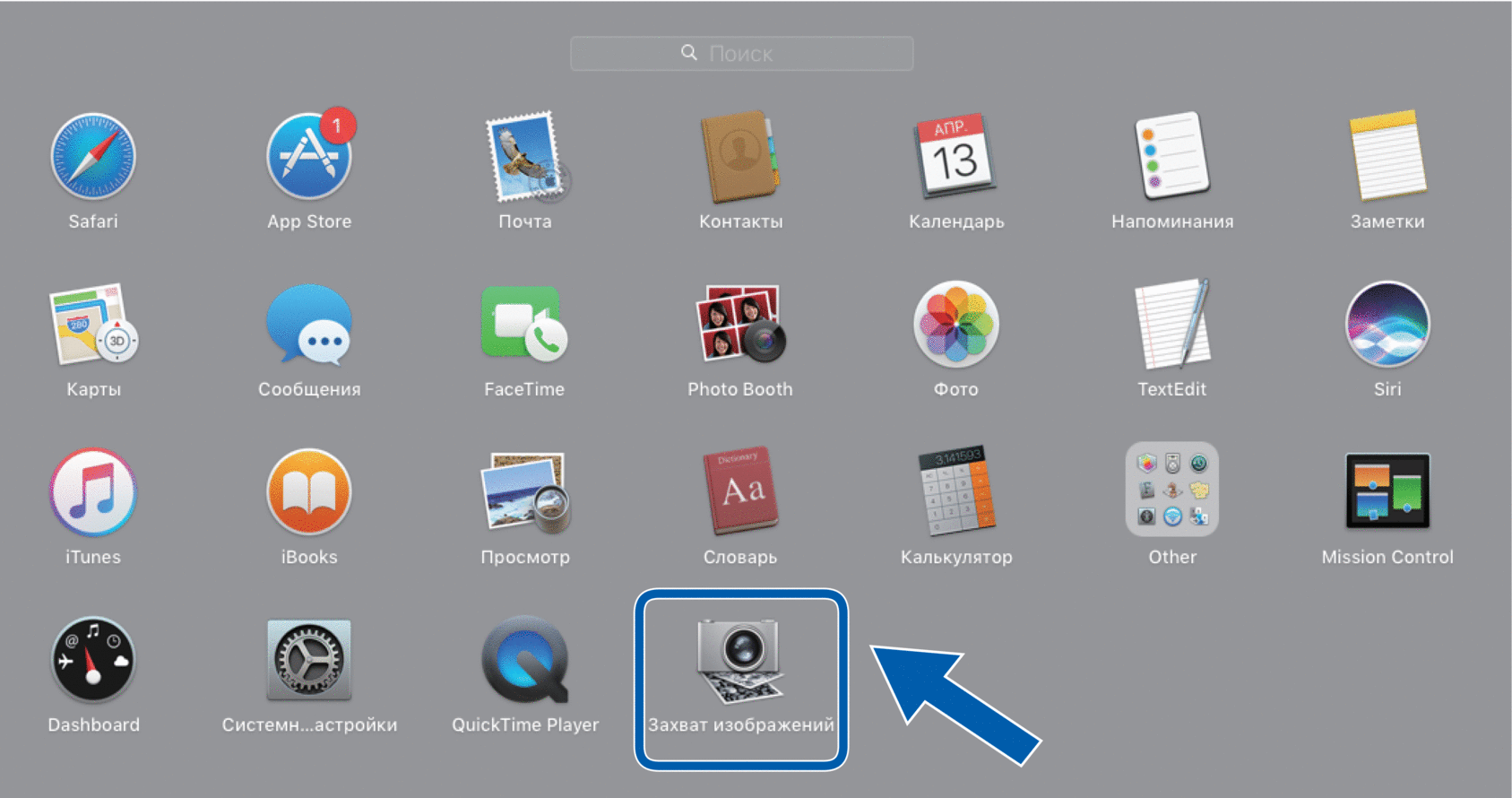Open the Dashboard app

[93, 659]
